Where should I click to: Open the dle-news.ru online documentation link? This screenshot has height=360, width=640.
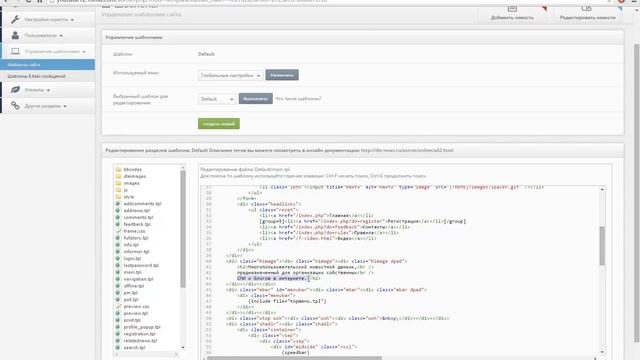(x=407, y=150)
